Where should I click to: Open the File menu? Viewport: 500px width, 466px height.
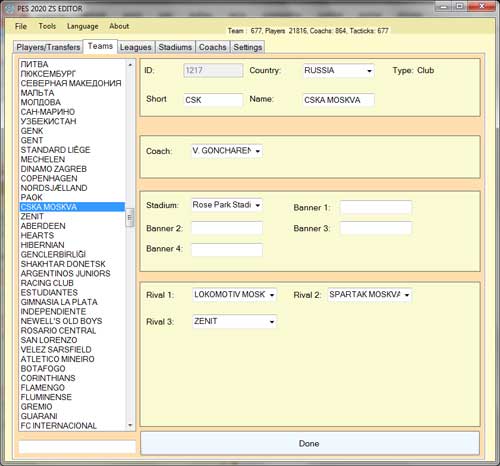coord(21,26)
